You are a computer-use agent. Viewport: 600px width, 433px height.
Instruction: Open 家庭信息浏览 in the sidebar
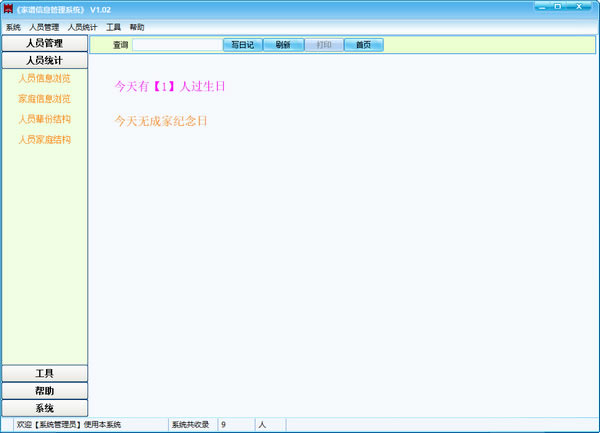[45, 99]
